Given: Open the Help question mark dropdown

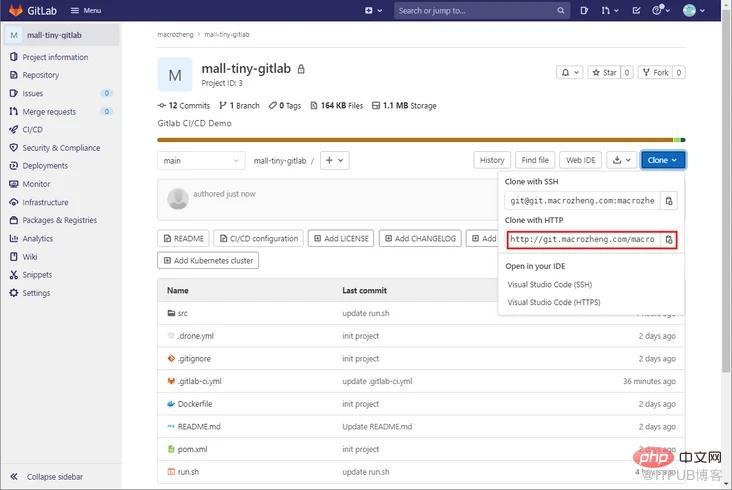Looking at the screenshot, I should (661, 10).
